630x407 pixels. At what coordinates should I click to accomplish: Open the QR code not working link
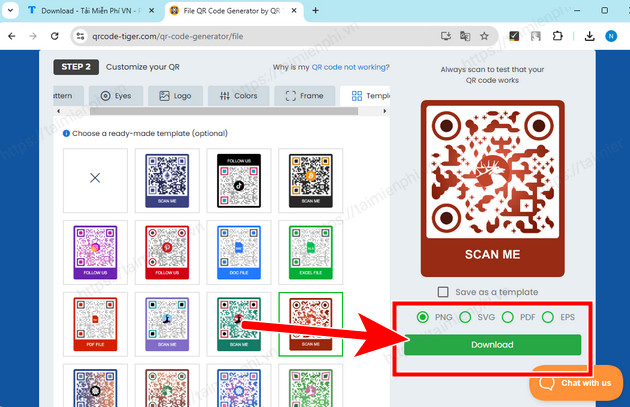click(350, 67)
